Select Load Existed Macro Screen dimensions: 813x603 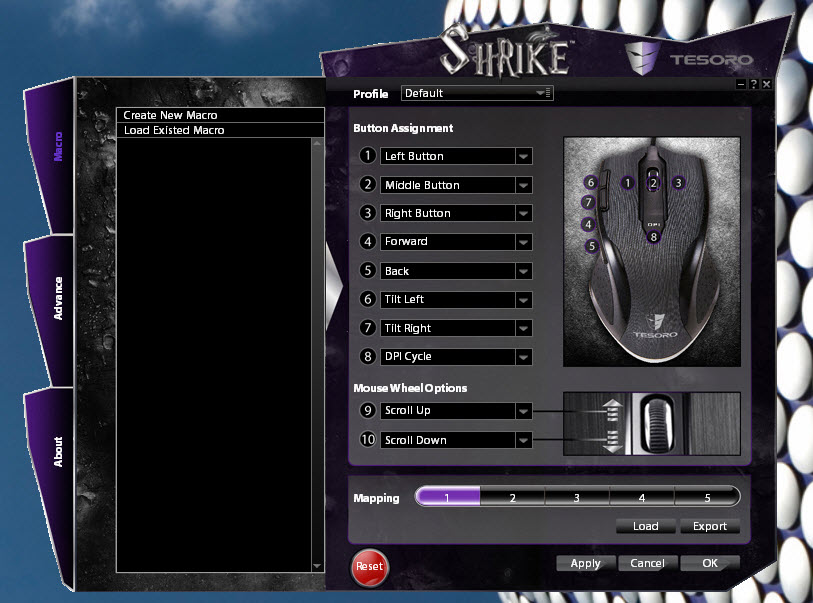[220, 130]
